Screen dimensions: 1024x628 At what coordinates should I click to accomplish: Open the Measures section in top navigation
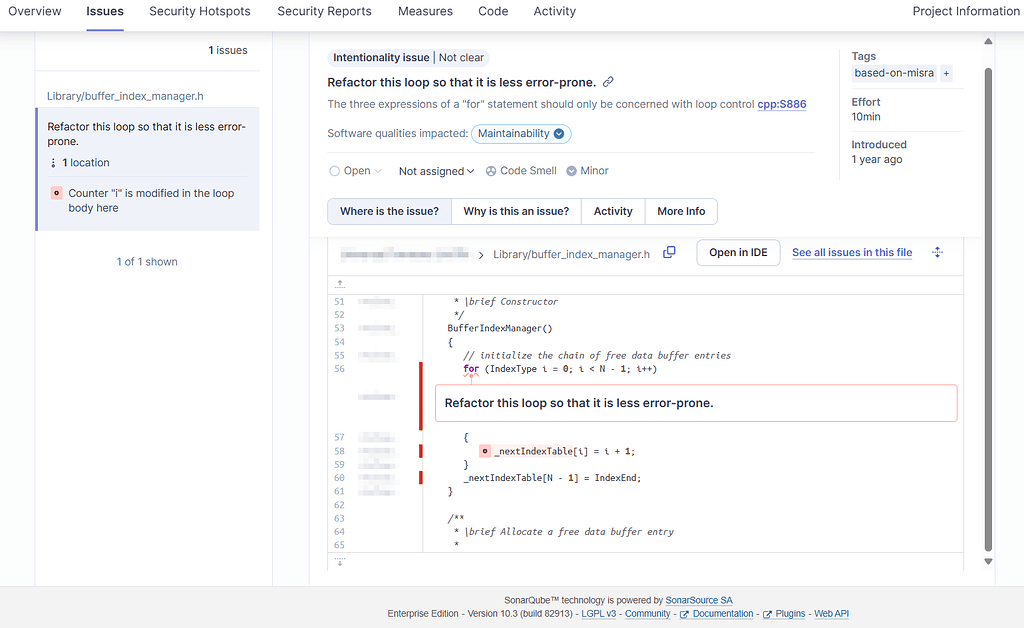425,11
